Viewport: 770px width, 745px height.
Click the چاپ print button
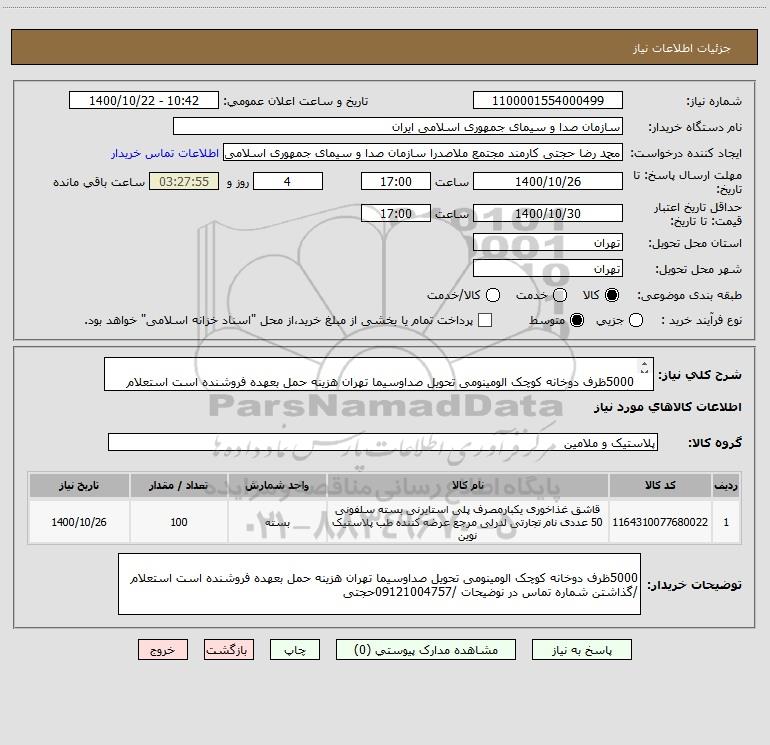click(x=295, y=650)
